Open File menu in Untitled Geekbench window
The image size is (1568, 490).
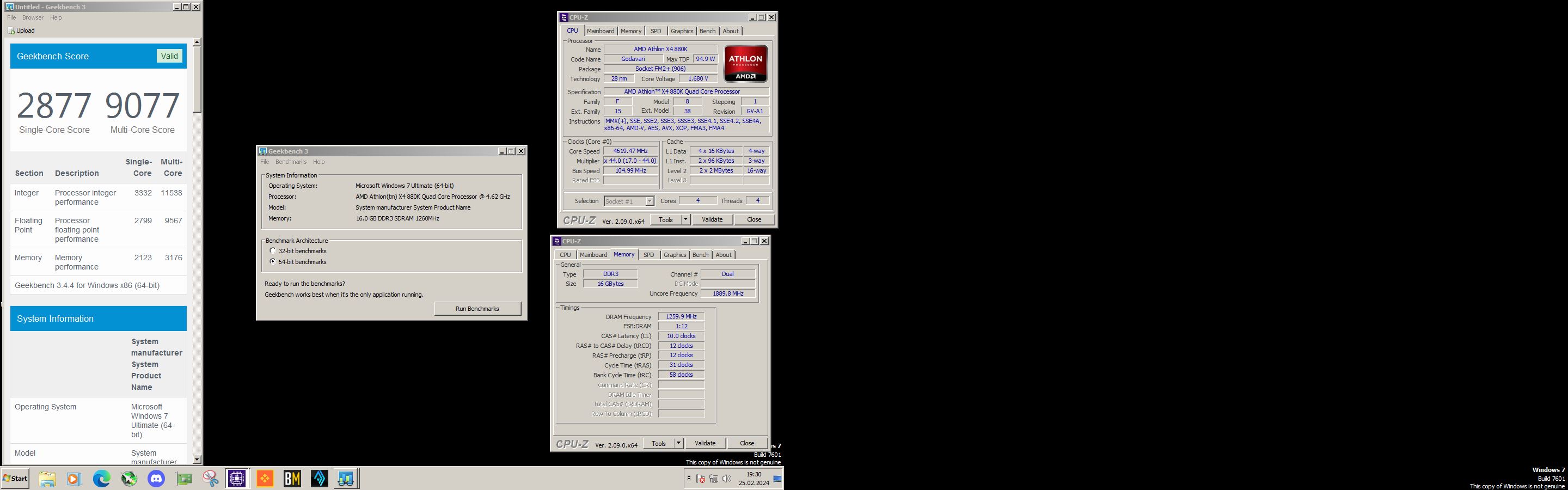click(x=11, y=17)
